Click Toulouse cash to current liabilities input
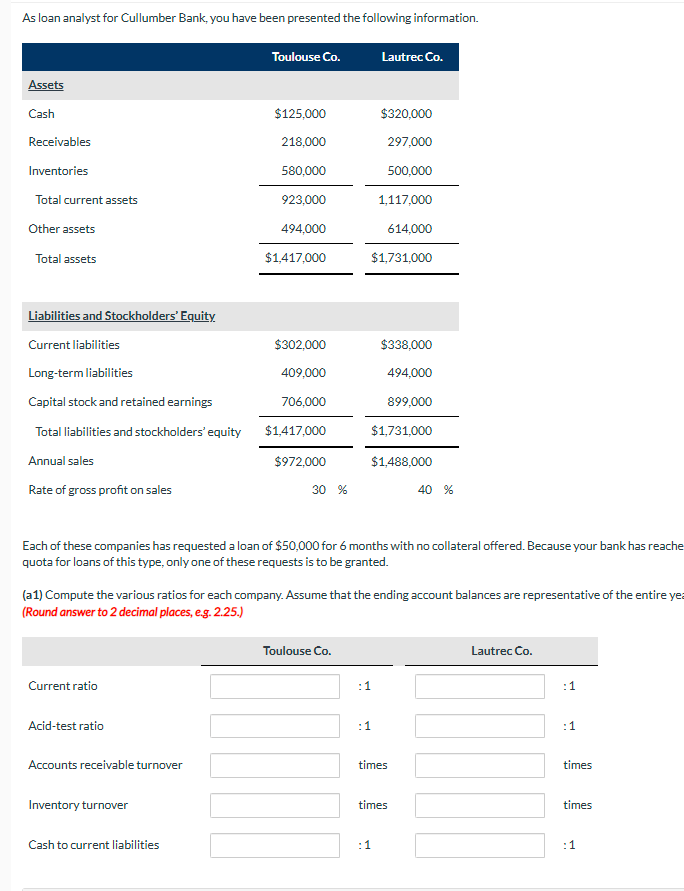 pyautogui.click(x=275, y=845)
